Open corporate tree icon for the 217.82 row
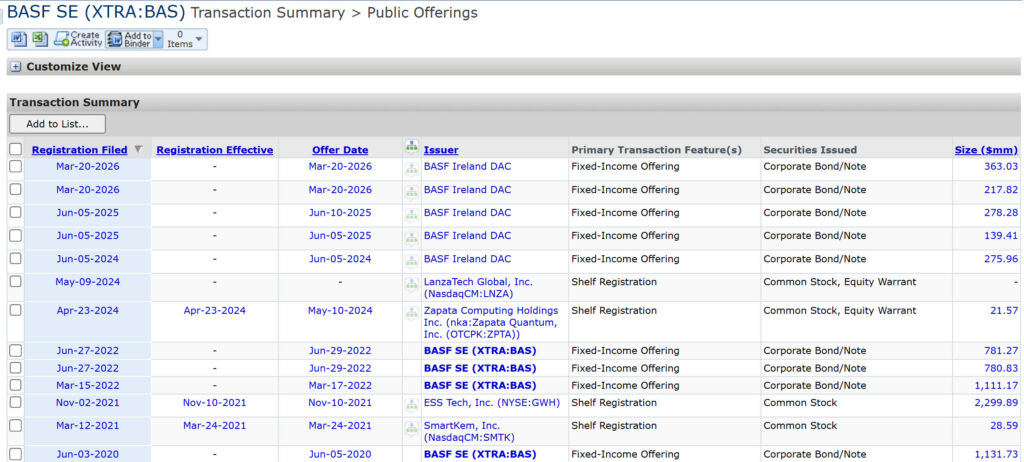This screenshot has height=462, width=1024. tap(411, 192)
